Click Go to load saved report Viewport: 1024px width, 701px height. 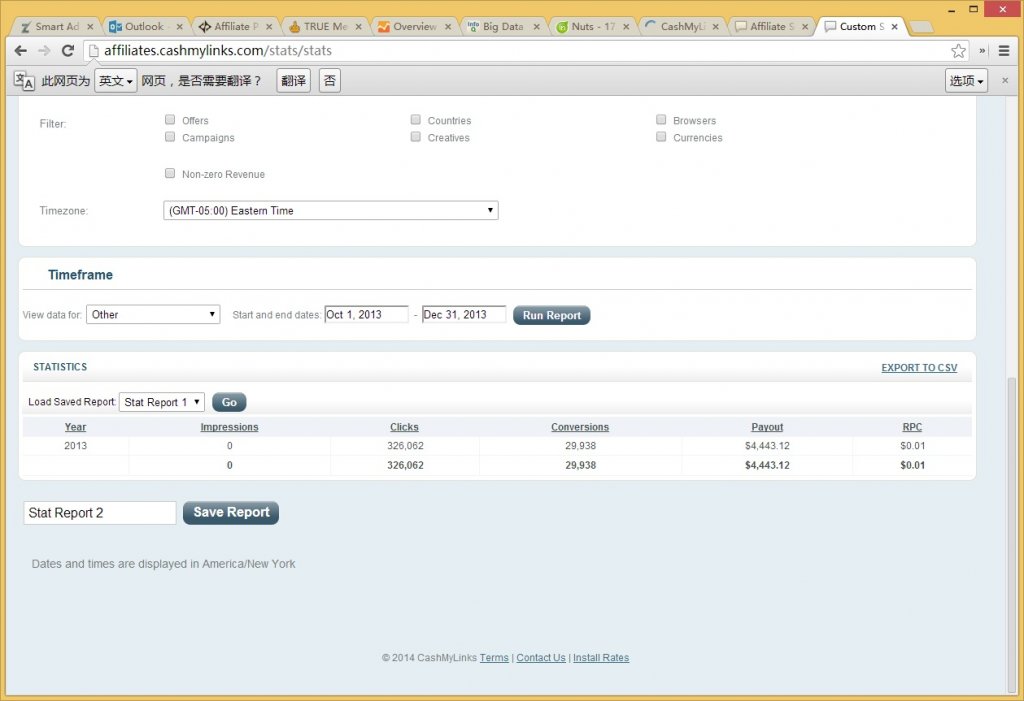[x=229, y=402]
